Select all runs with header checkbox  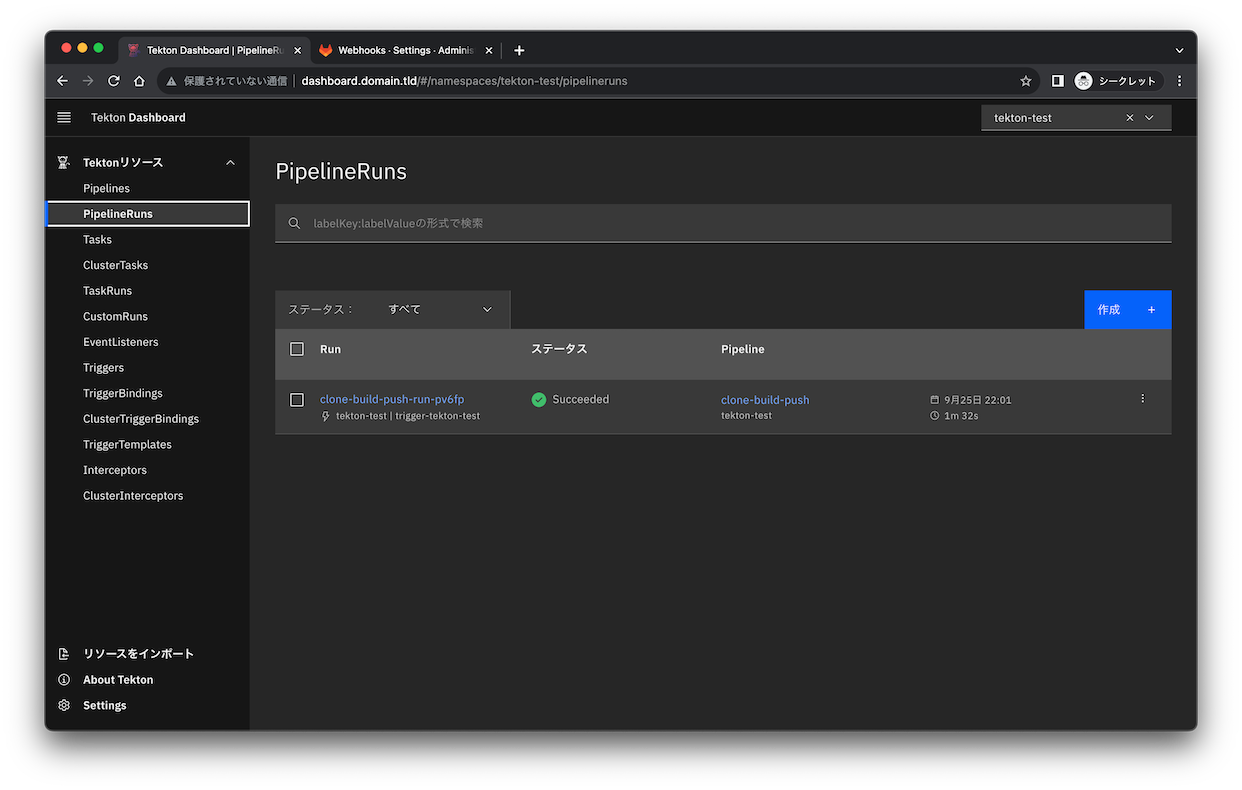297,349
